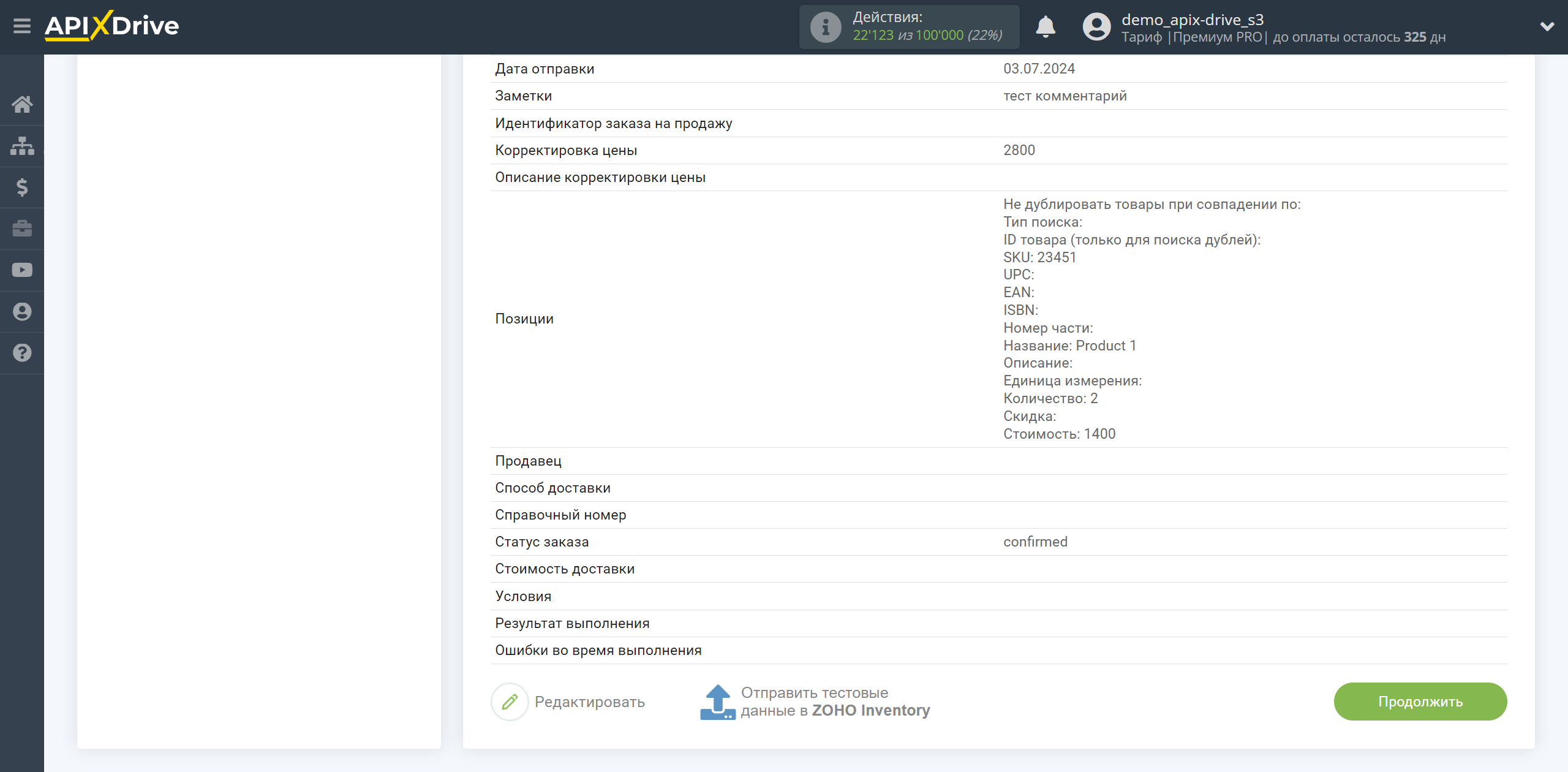Click the user avatar icon

pyautogui.click(x=1096, y=27)
